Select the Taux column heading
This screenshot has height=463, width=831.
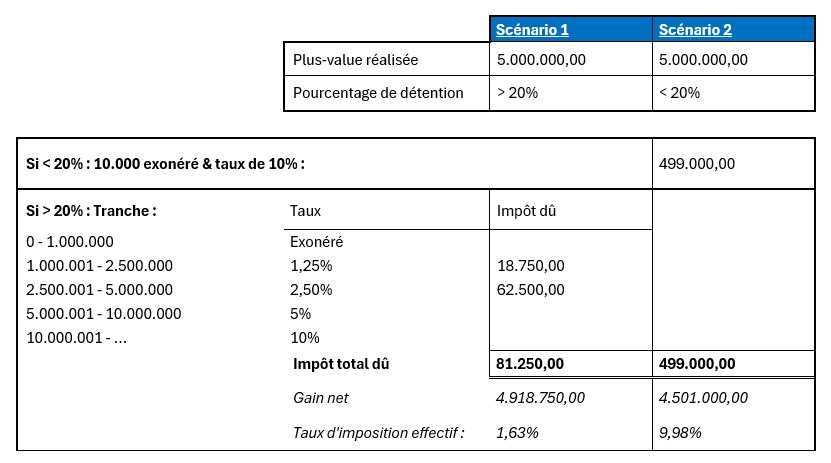click(x=305, y=211)
